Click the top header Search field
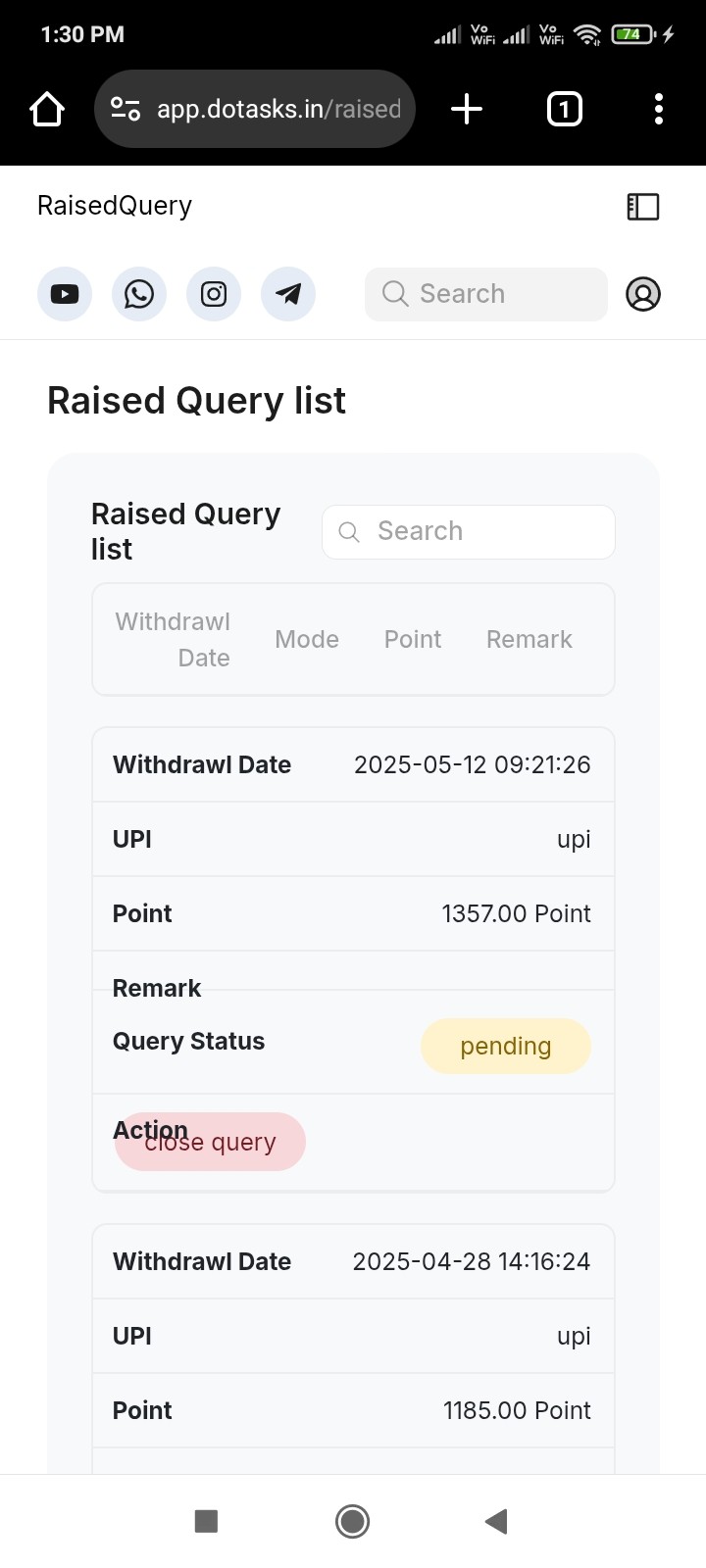The image size is (706, 1568). (x=486, y=294)
